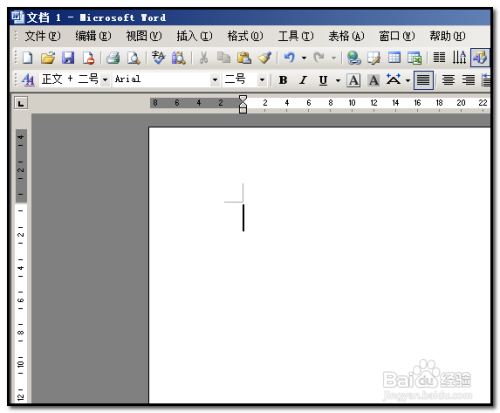Viewport: 500px width, 413px height.
Task: Click inside the Arial font name field
Action: (162, 80)
